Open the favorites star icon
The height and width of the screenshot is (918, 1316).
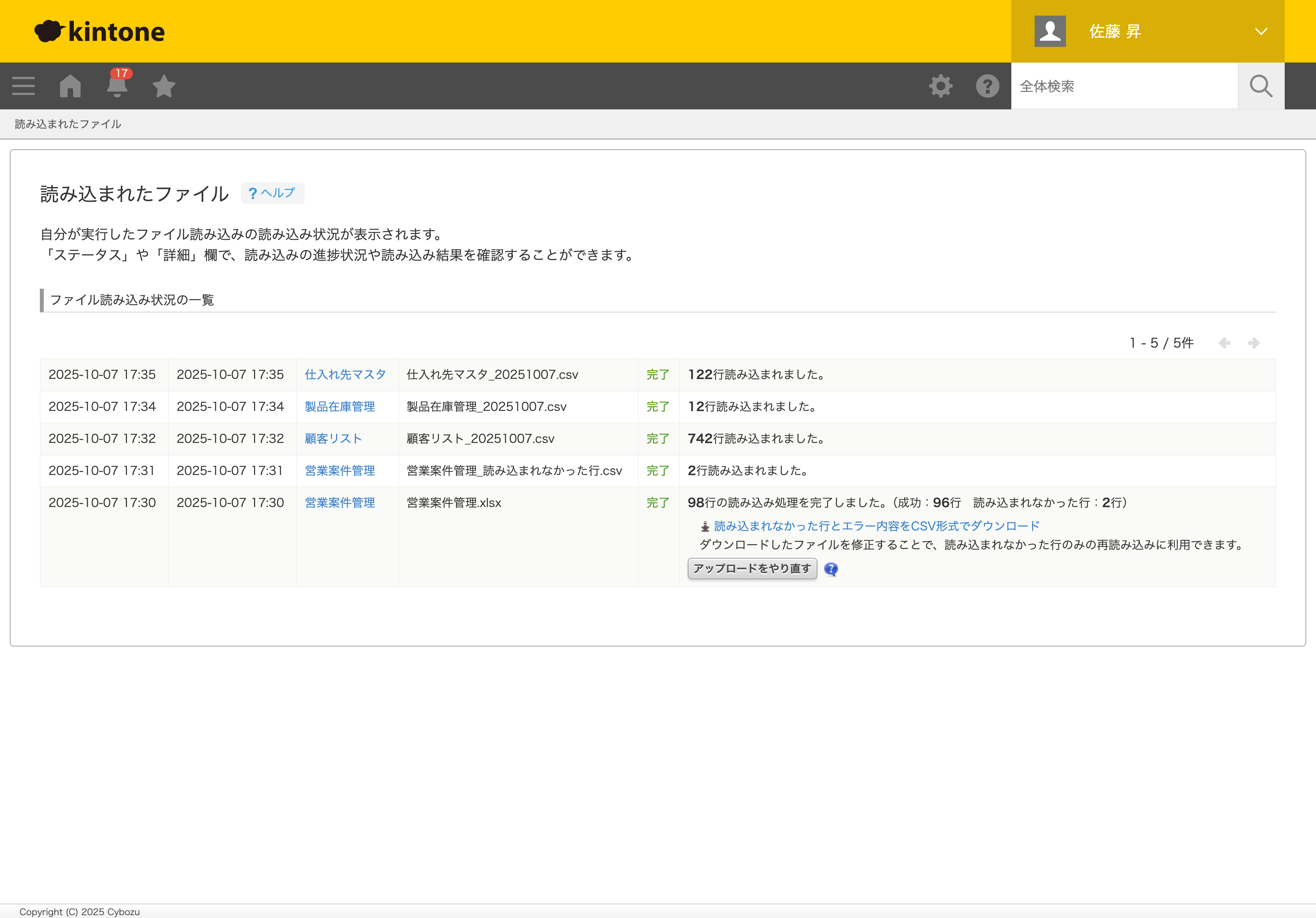tap(164, 86)
